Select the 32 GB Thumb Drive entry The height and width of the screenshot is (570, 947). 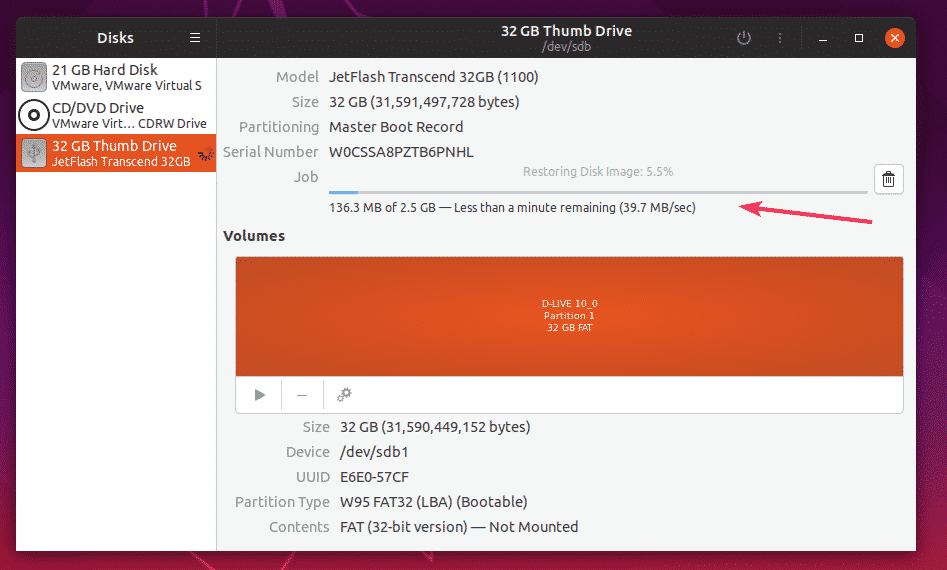(x=116, y=153)
